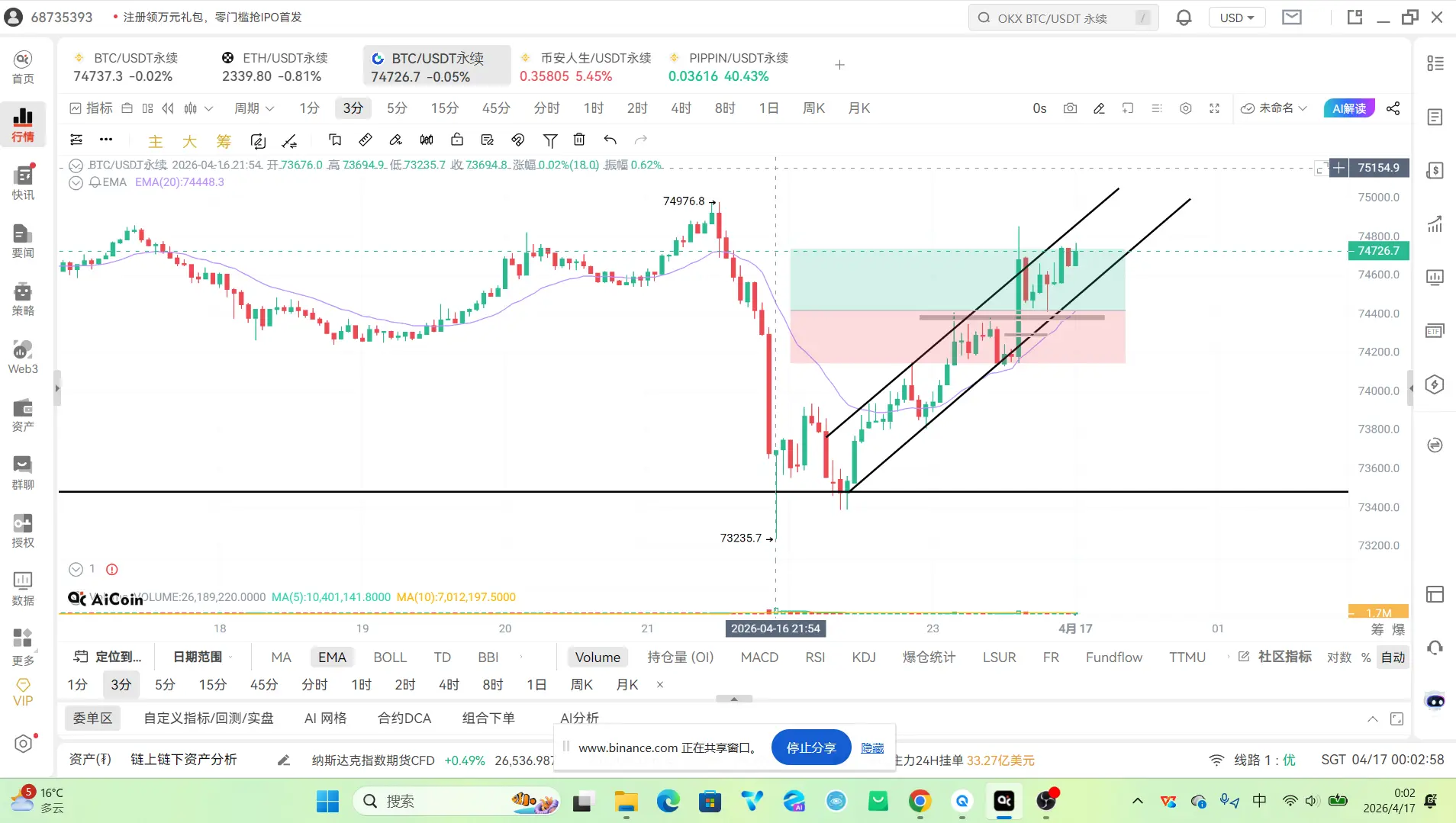This screenshot has width=1456, height=823.
Task: Toggle the EMA indicator visibility
Action: 76,182
